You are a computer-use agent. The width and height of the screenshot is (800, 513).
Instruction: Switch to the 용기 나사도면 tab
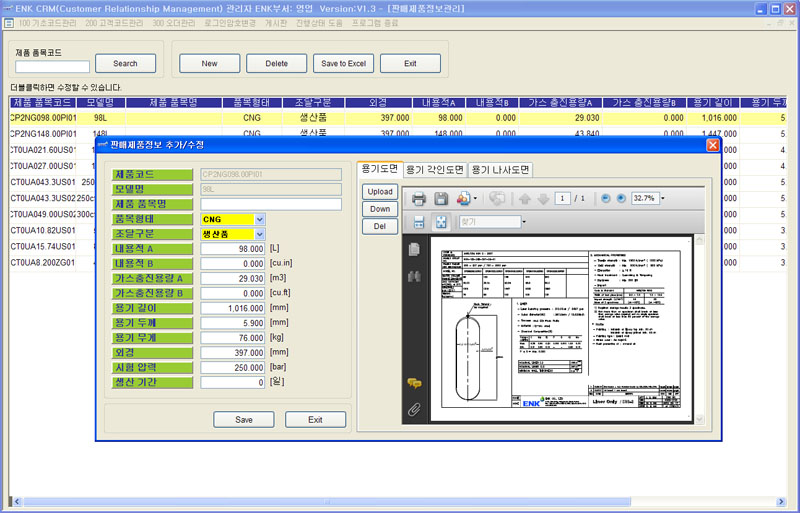[x=501, y=170]
